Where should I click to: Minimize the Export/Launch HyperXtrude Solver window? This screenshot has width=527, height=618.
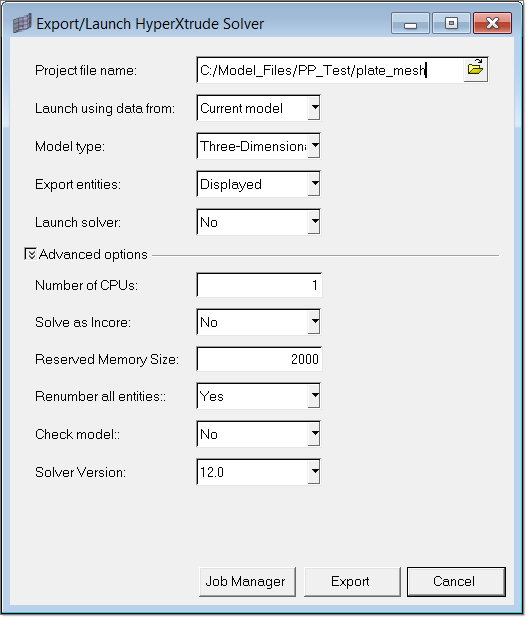[x=410, y=24]
